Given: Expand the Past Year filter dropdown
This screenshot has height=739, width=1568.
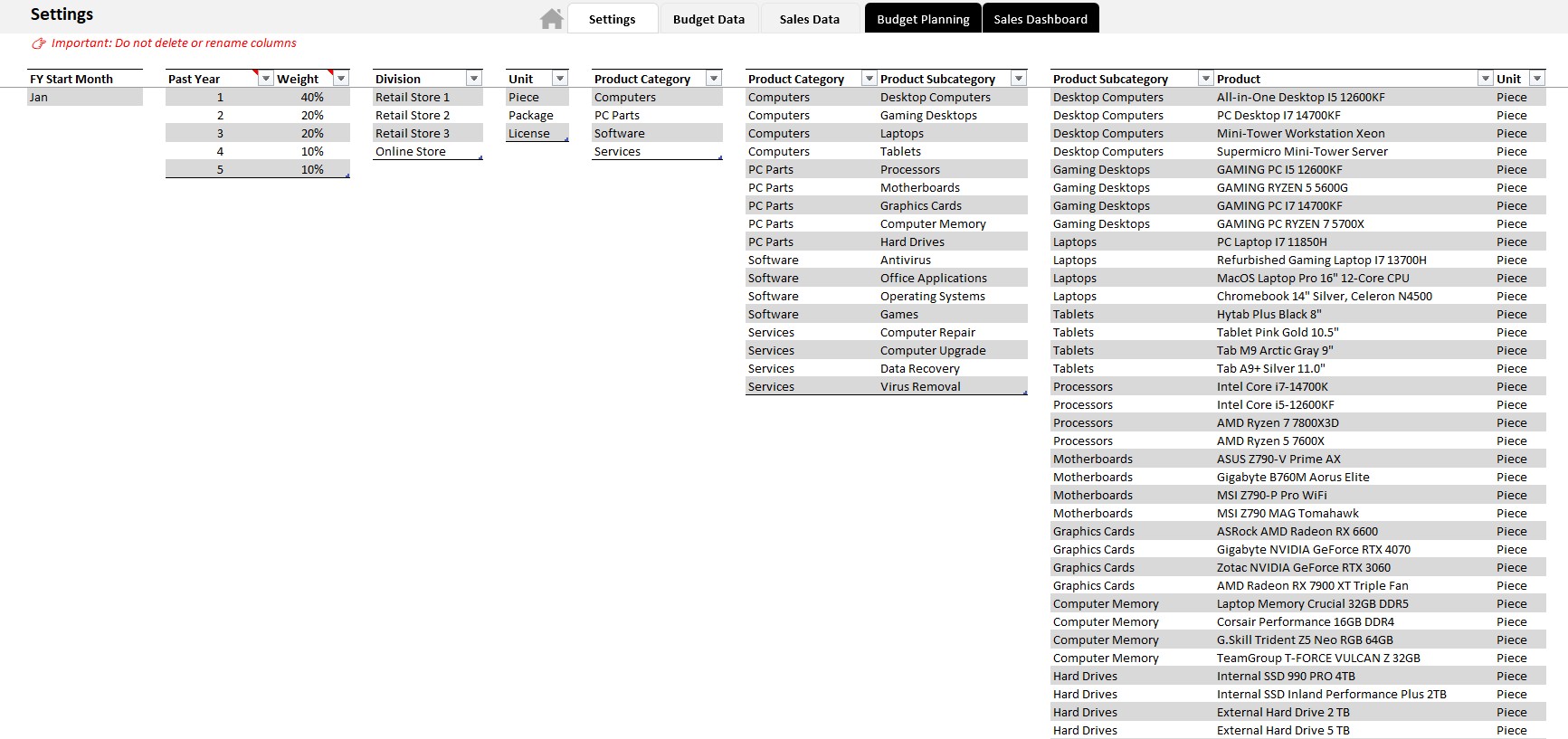Looking at the screenshot, I should (265, 79).
